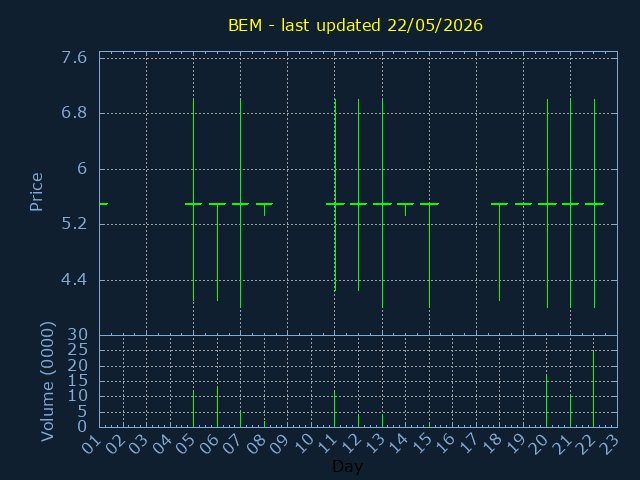The image size is (640, 480).
Task: Select the day 13 price range bar
Action: click(x=382, y=203)
